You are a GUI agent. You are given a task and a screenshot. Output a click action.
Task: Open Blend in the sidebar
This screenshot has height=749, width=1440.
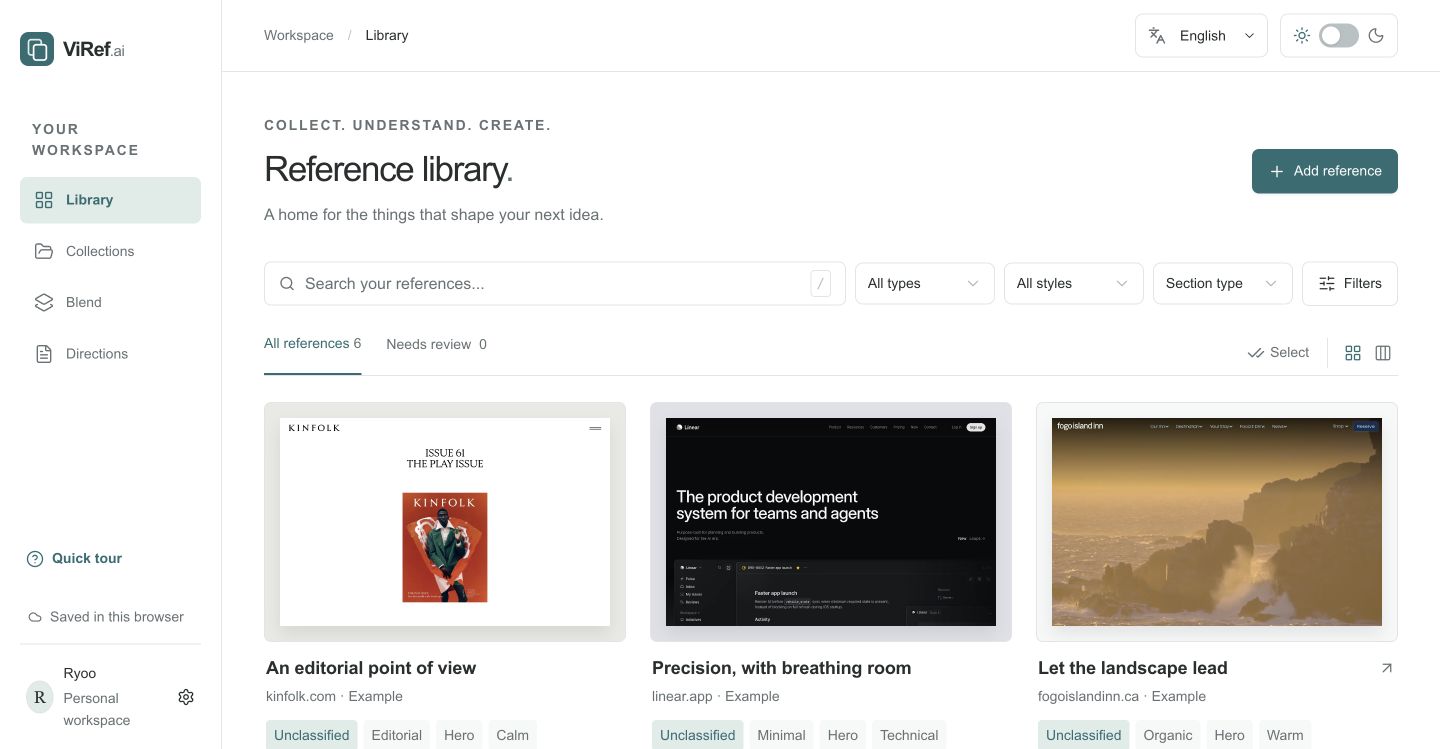tap(110, 302)
